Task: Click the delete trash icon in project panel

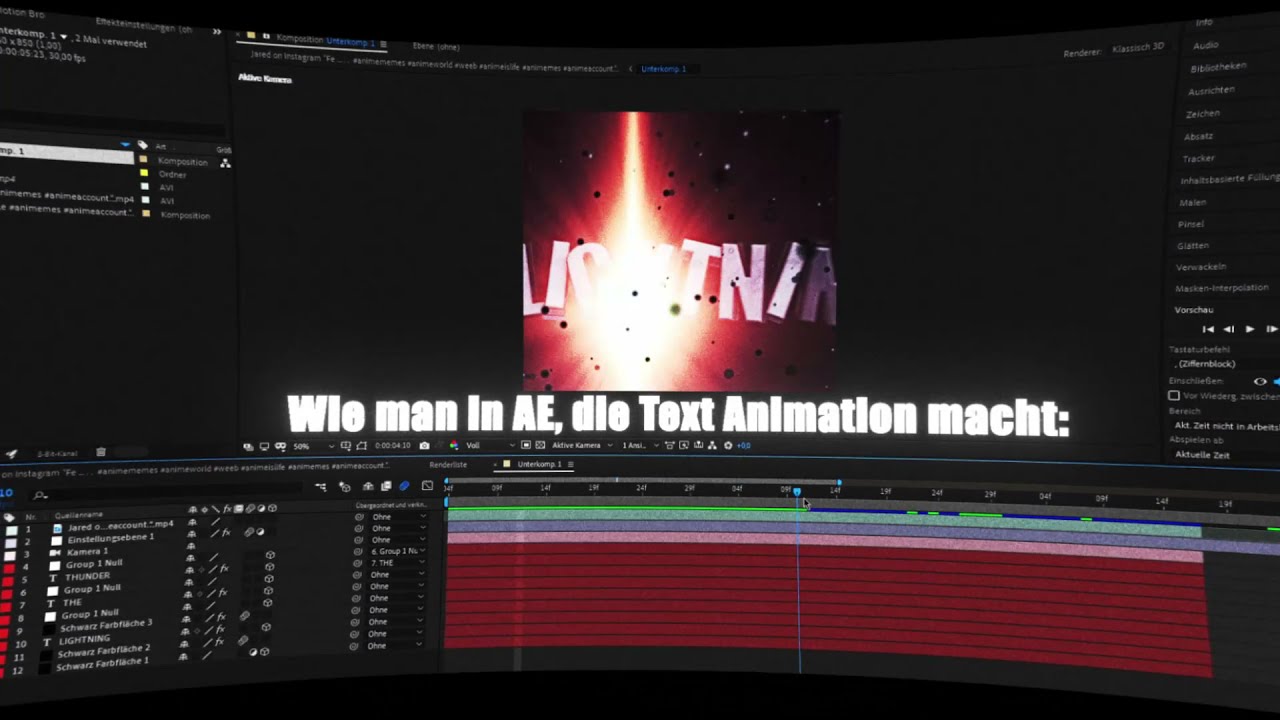Action: click(101, 452)
